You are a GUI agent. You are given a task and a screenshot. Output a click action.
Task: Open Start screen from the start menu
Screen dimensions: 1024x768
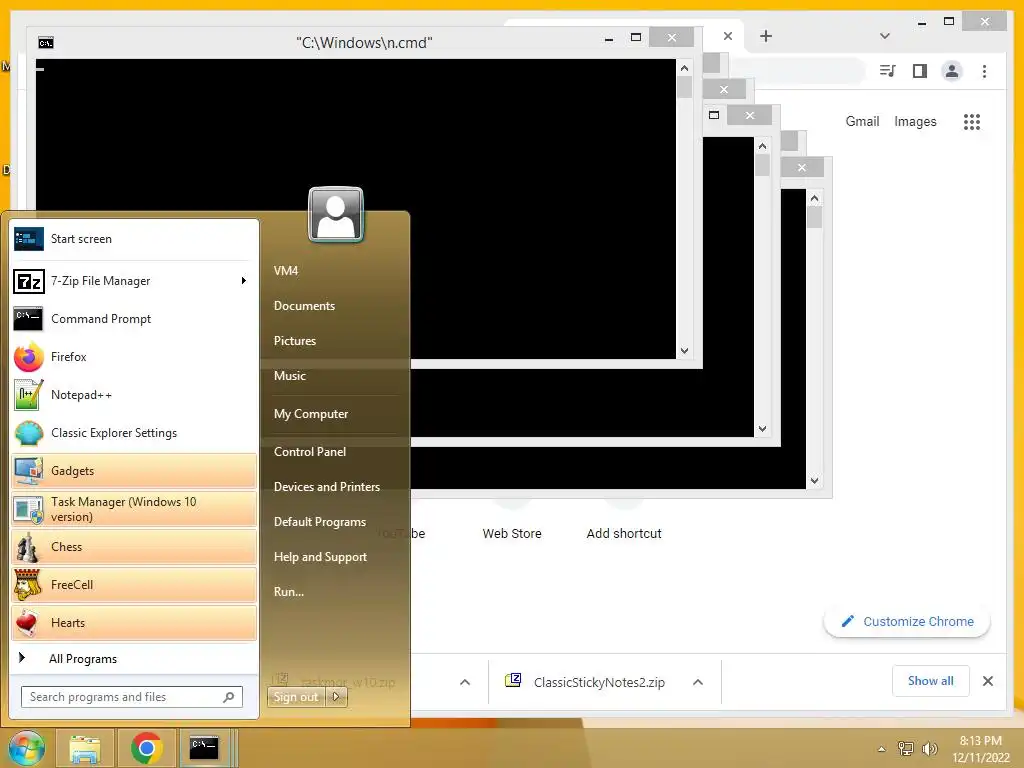(134, 239)
